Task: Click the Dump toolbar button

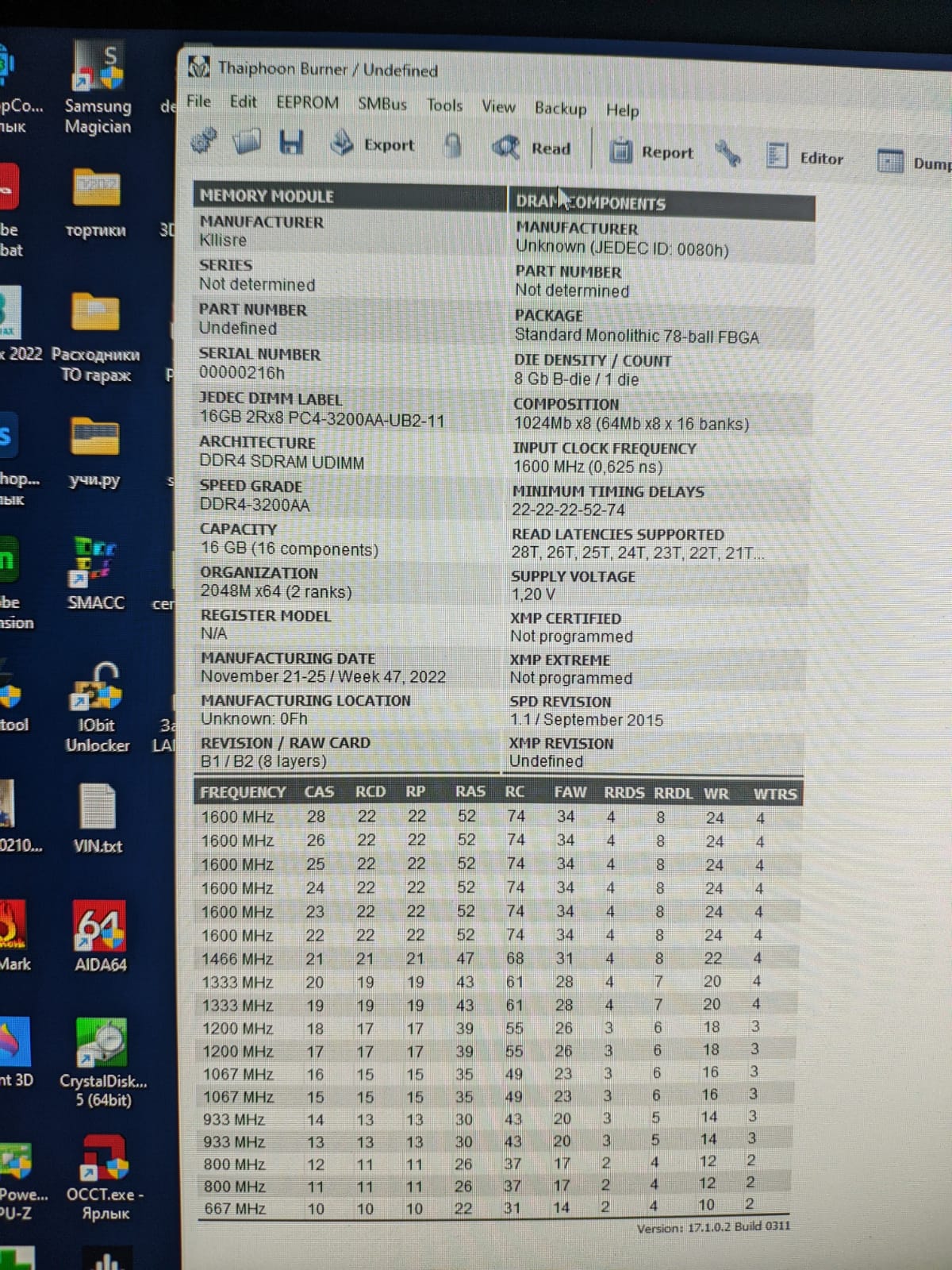Action: pyautogui.click(x=914, y=162)
